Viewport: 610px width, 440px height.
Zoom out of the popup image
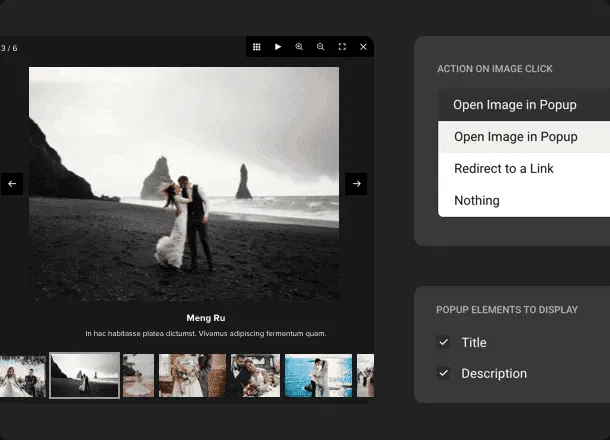320,47
